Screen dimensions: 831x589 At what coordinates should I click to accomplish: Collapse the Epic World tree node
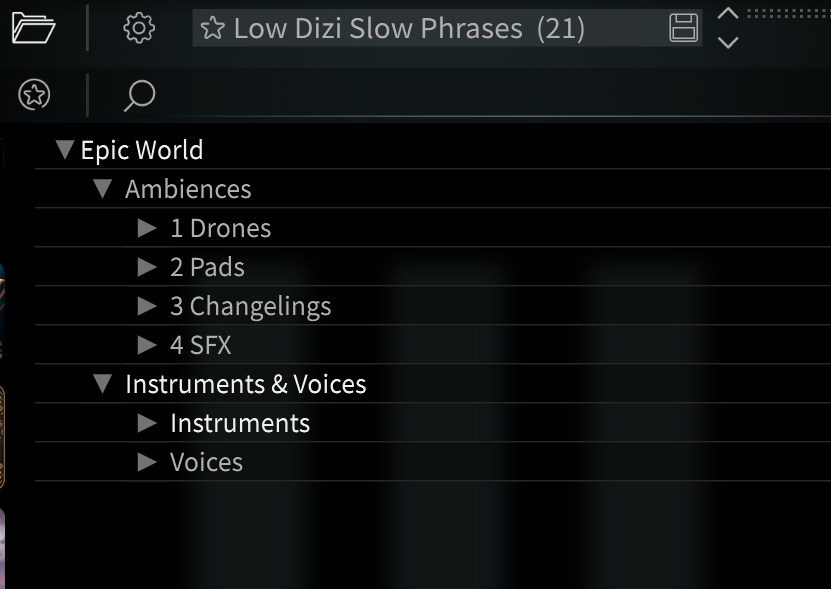[65, 150]
